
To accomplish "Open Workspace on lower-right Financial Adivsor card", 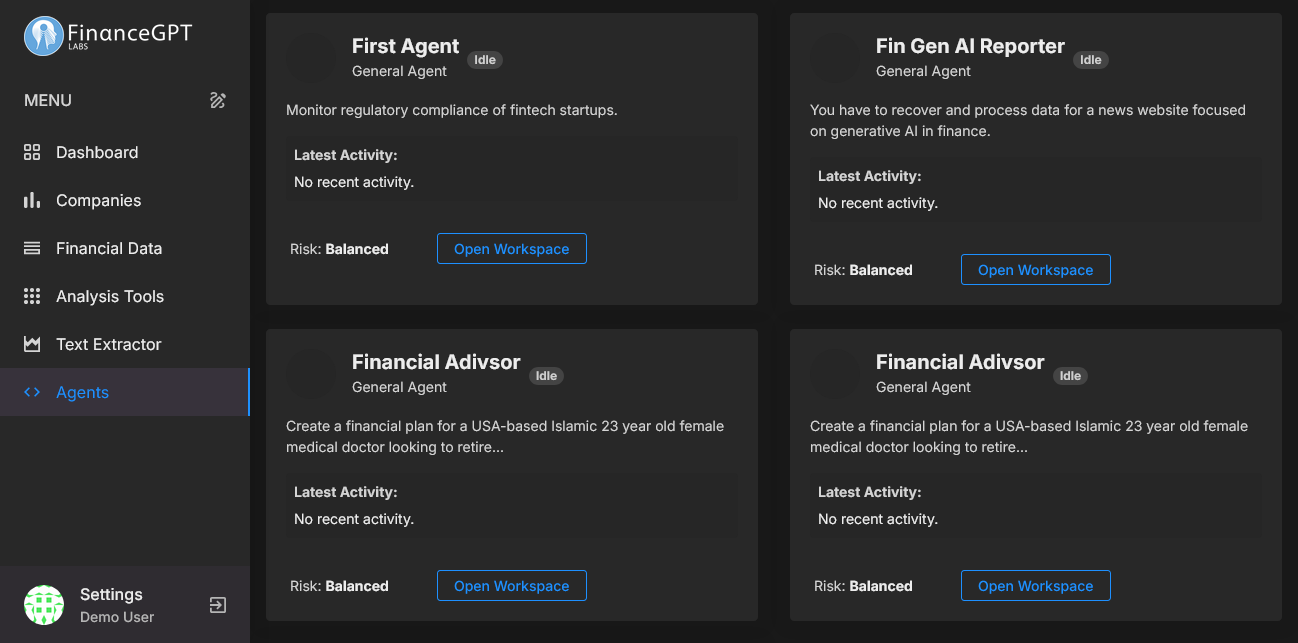I will pyautogui.click(x=1035, y=585).
